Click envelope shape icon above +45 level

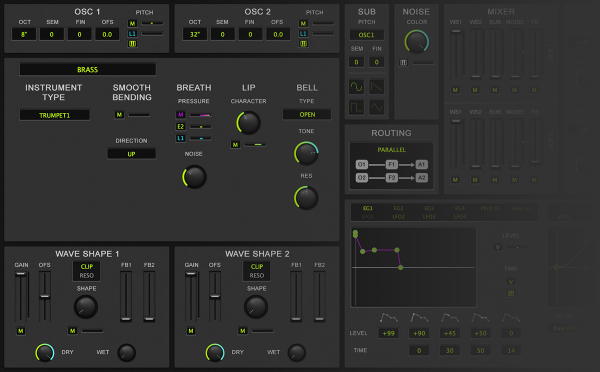point(450,317)
